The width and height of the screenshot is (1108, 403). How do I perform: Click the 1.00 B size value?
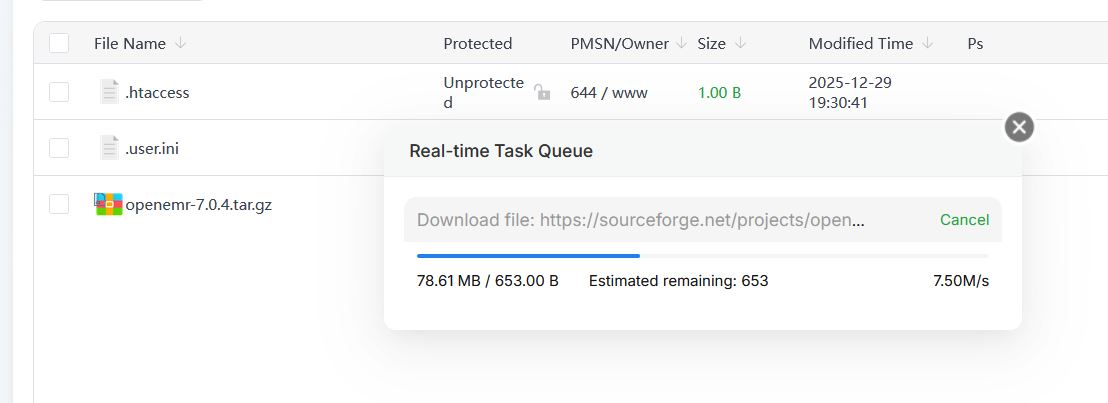click(x=719, y=92)
